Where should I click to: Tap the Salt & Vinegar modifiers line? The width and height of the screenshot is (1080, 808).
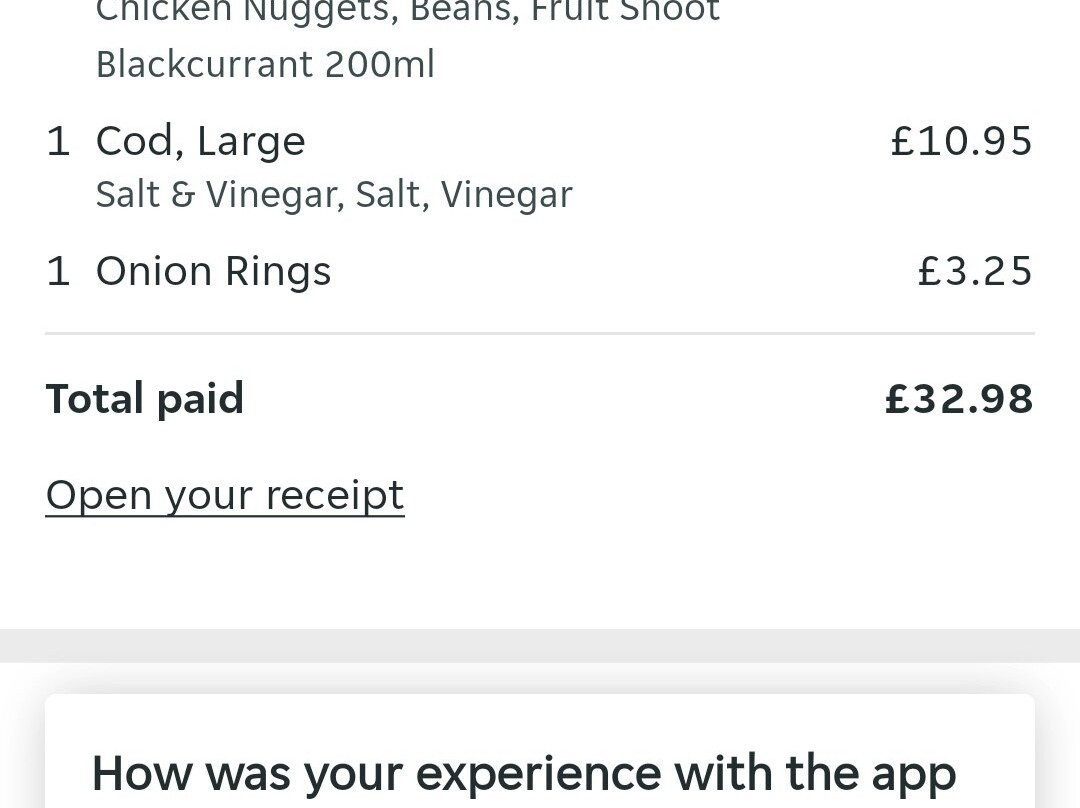pyautogui.click(x=334, y=194)
